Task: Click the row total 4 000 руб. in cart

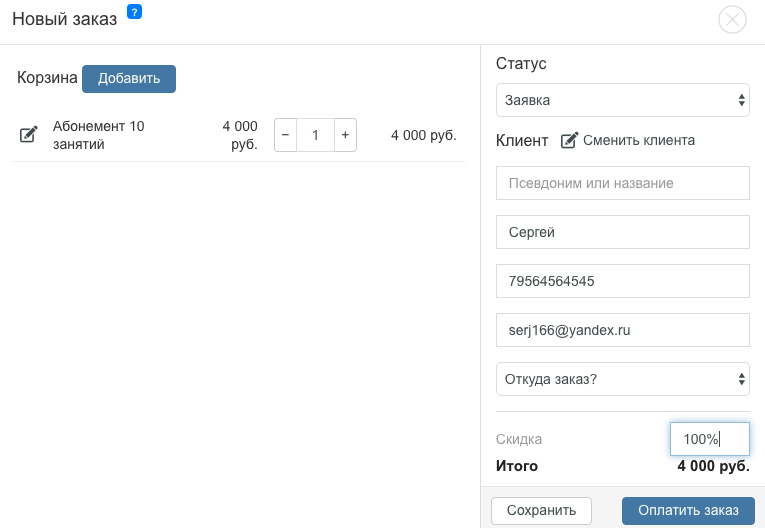Action: coord(423,135)
